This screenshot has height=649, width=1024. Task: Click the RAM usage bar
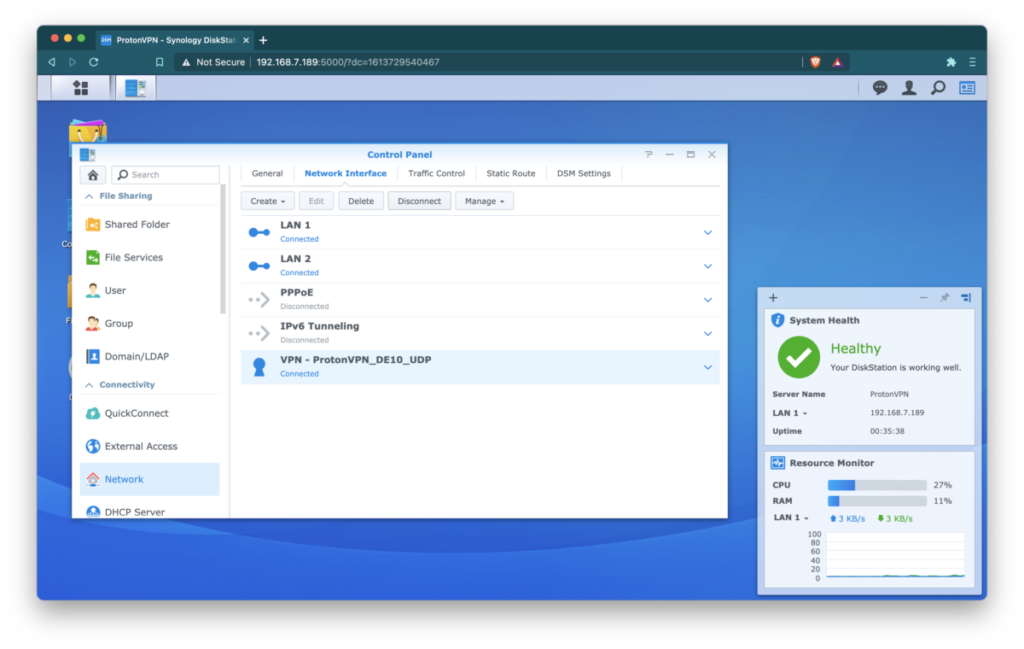(877, 501)
